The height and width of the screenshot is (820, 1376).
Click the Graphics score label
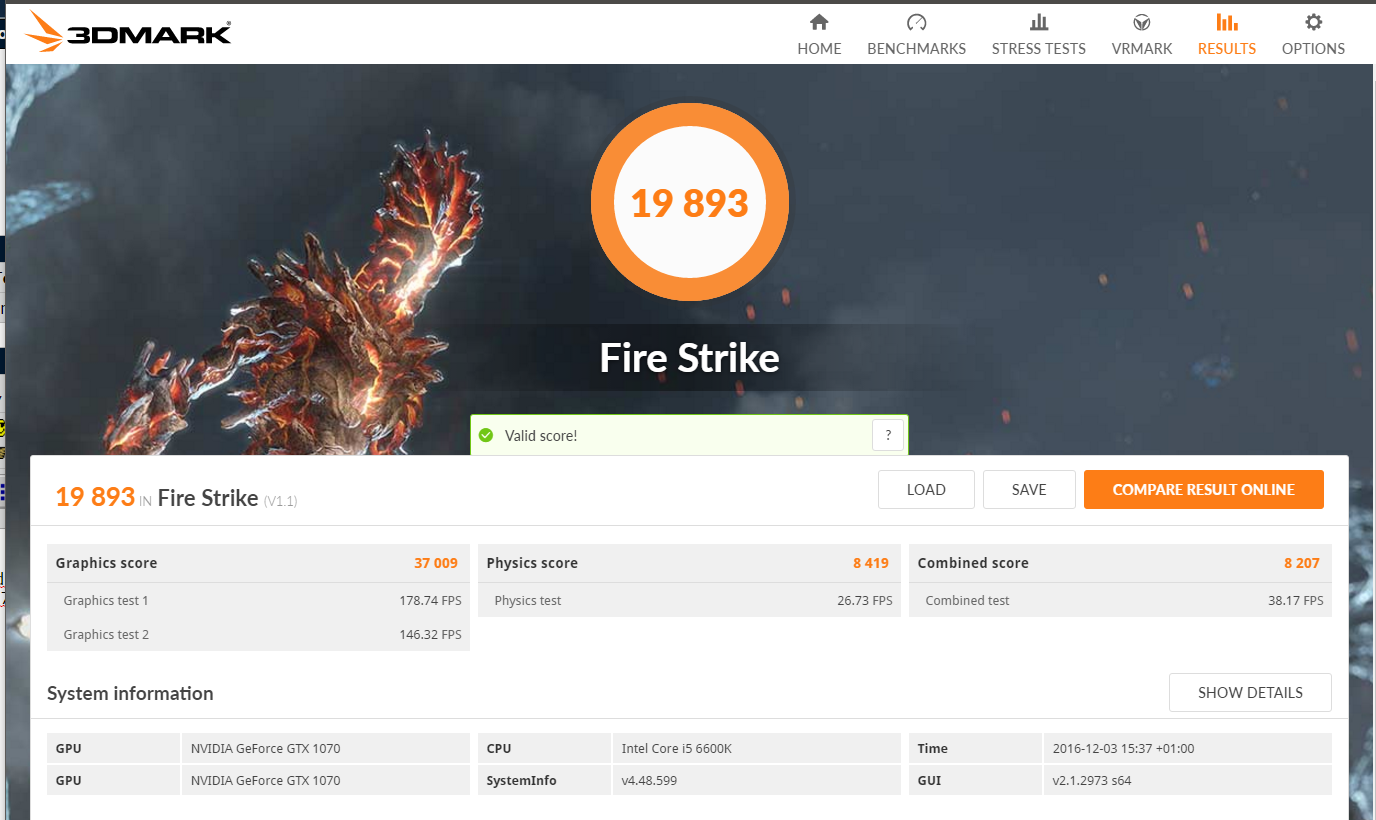[106, 563]
